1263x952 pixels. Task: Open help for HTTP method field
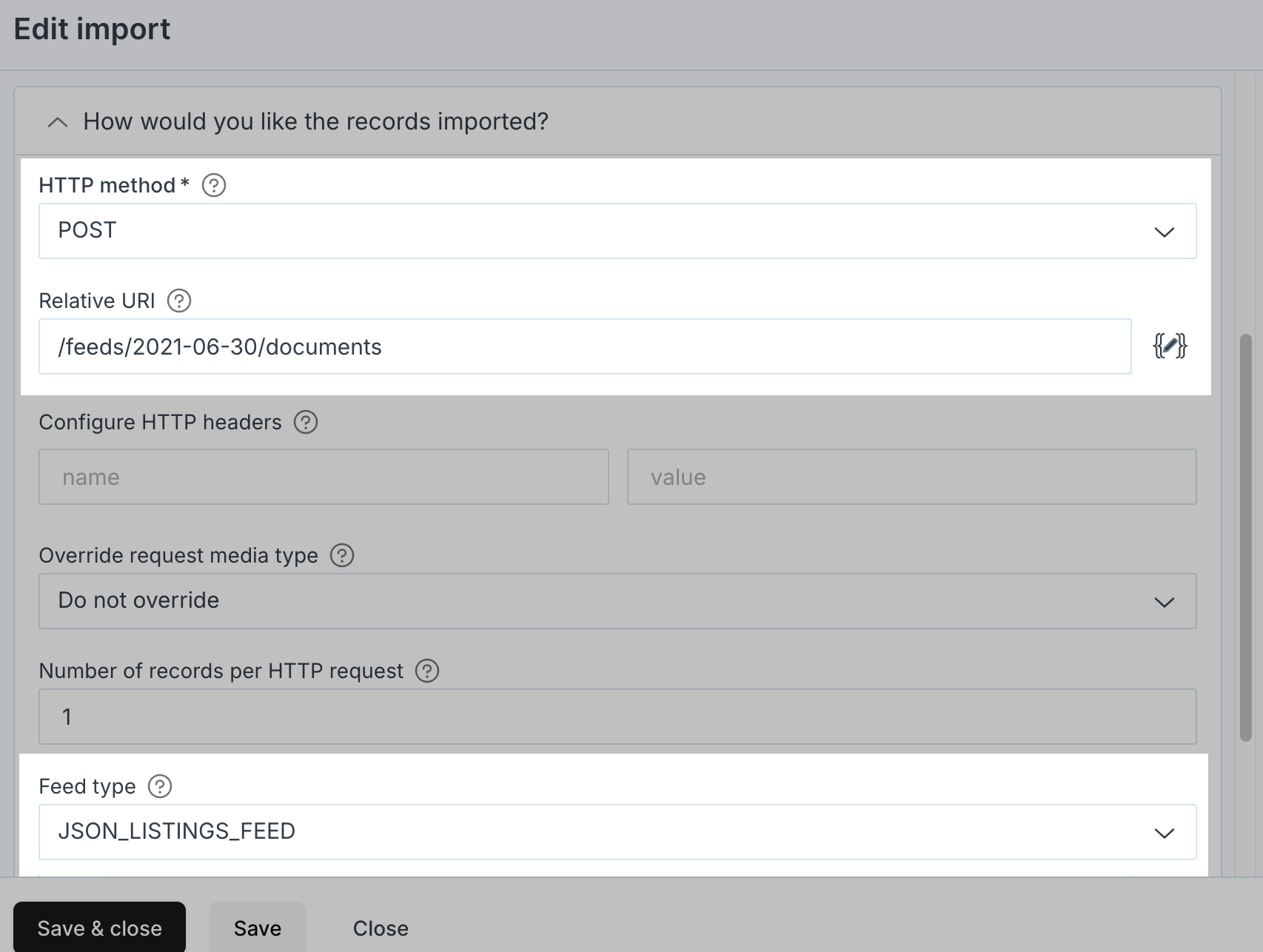coord(214,185)
